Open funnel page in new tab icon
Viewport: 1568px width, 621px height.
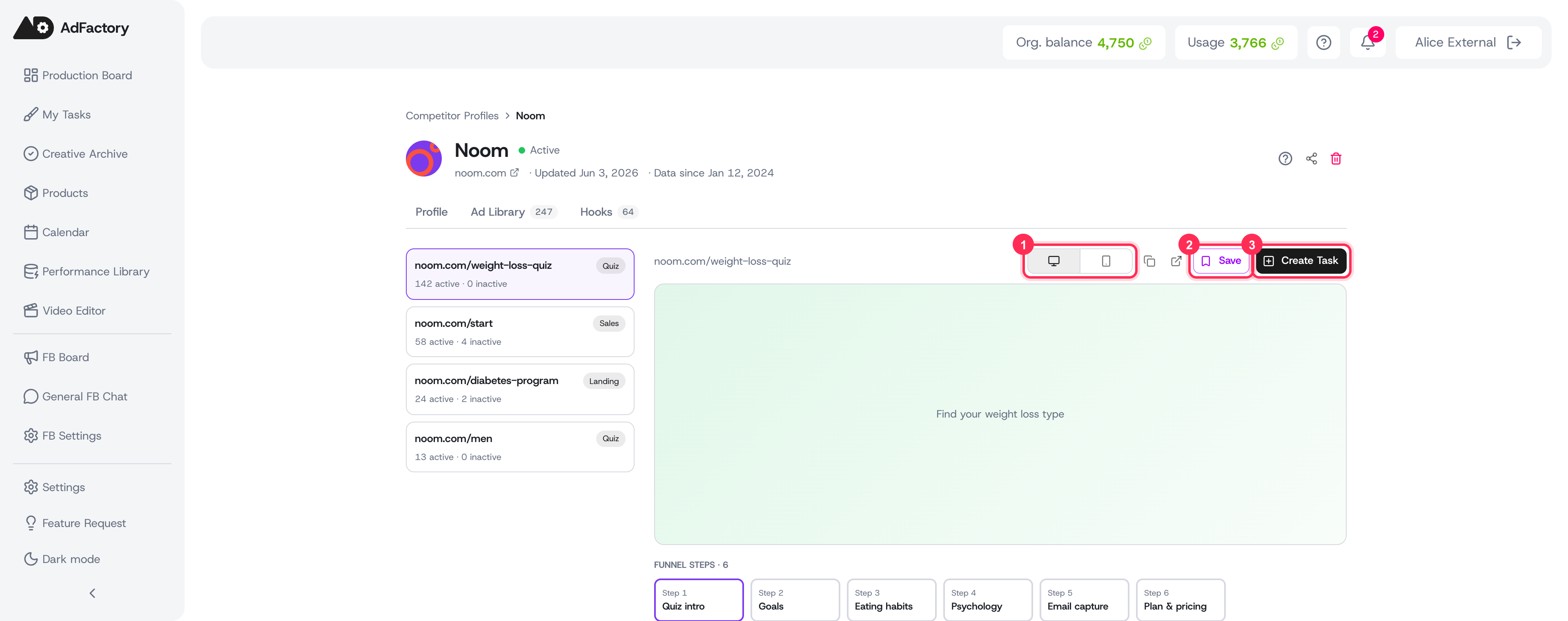point(1176,261)
